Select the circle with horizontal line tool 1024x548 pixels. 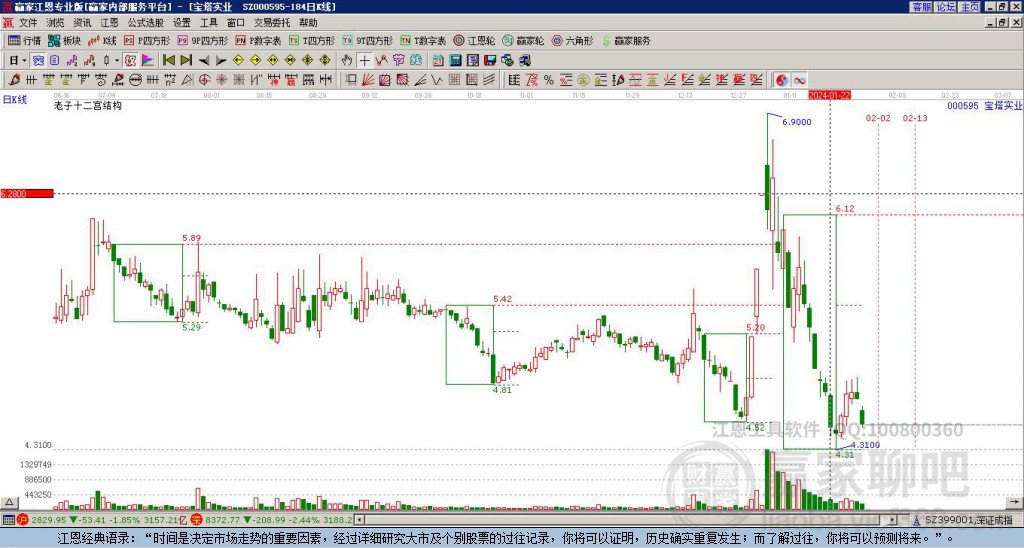click(x=135, y=80)
